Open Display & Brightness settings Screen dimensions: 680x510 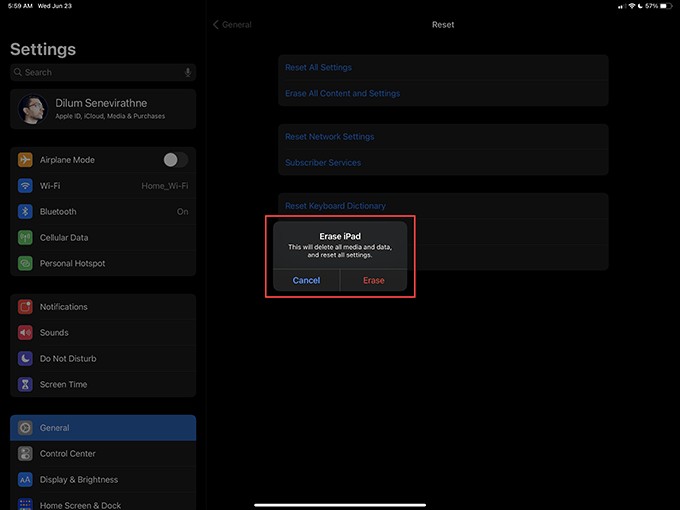point(103,480)
